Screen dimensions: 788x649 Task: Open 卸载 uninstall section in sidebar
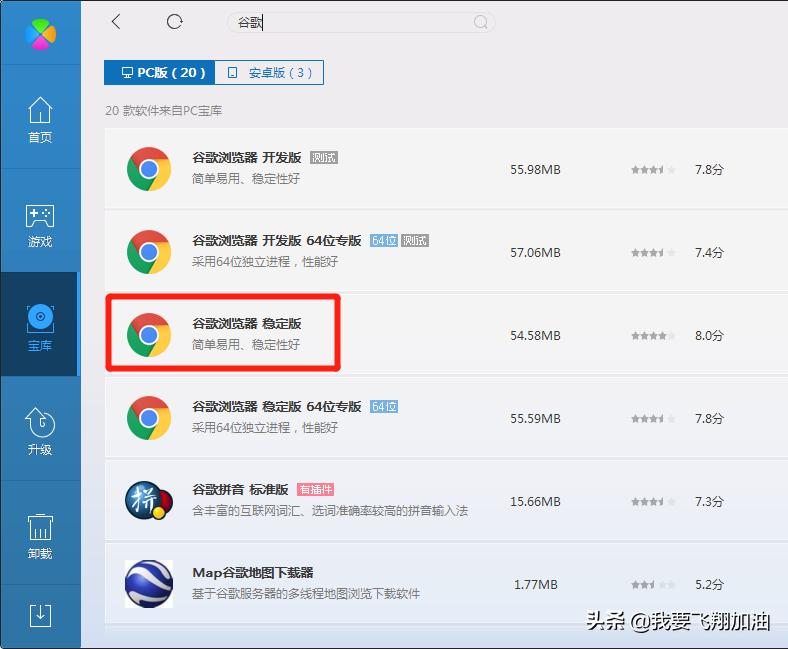40,536
